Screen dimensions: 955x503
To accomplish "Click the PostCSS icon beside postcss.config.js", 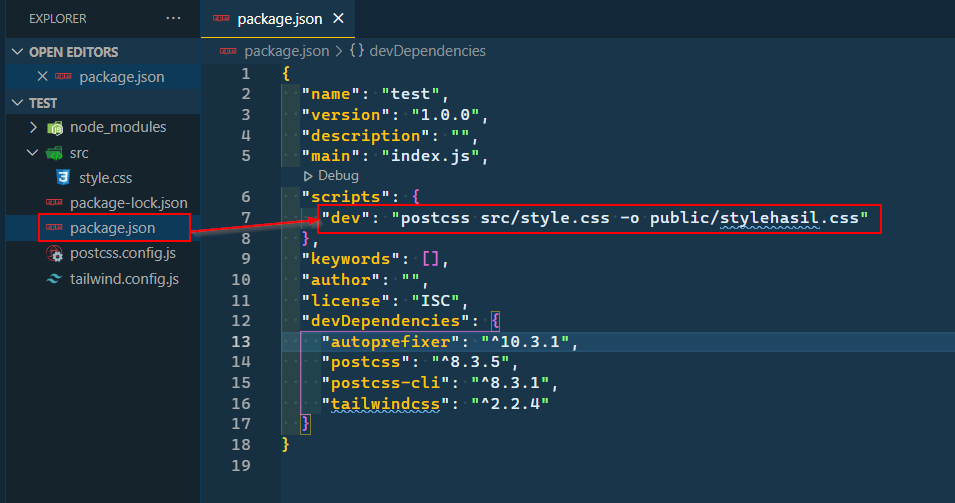I will point(54,254).
